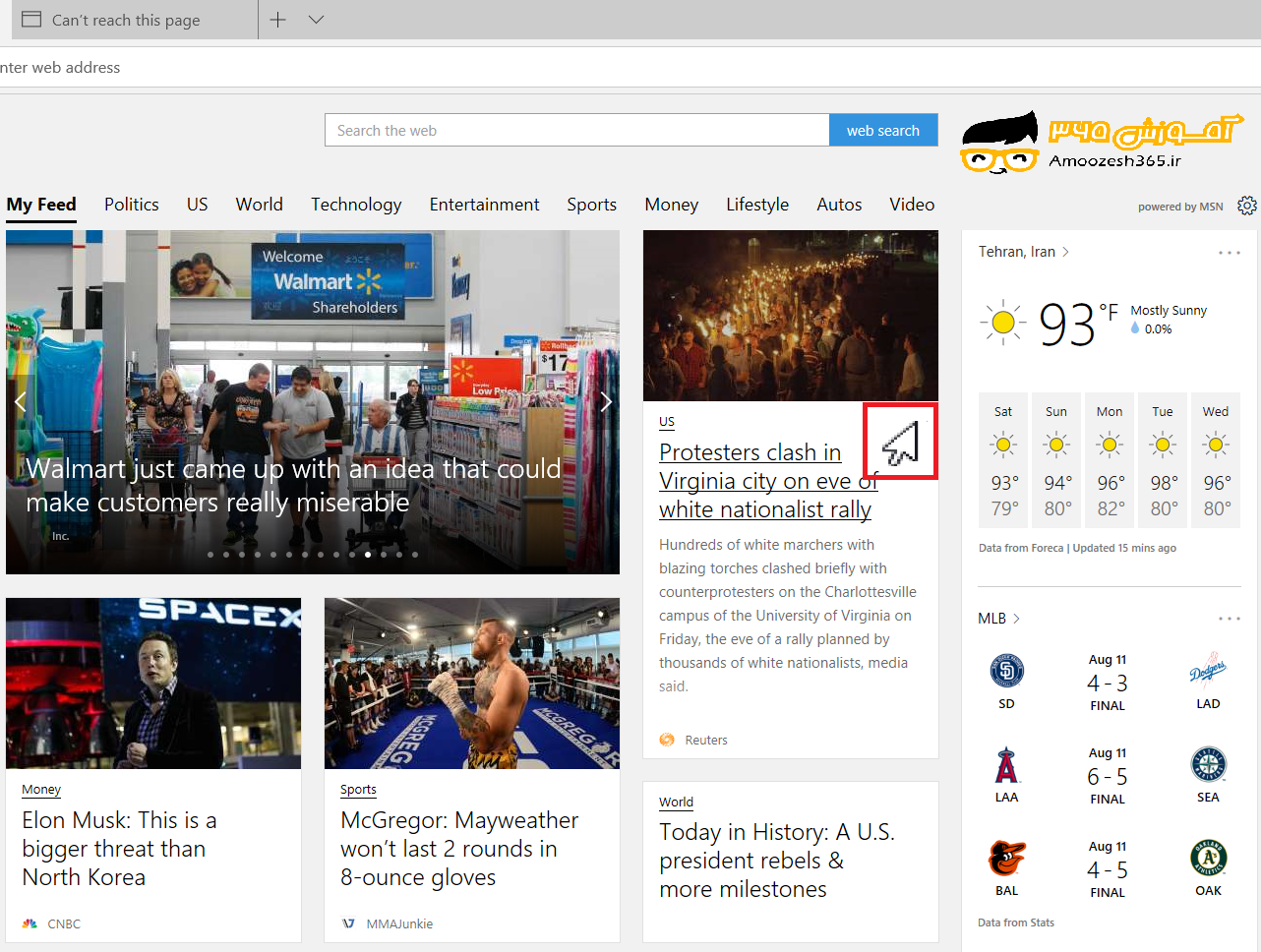Open the torchlight march photo thumbnail

click(x=791, y=316)
